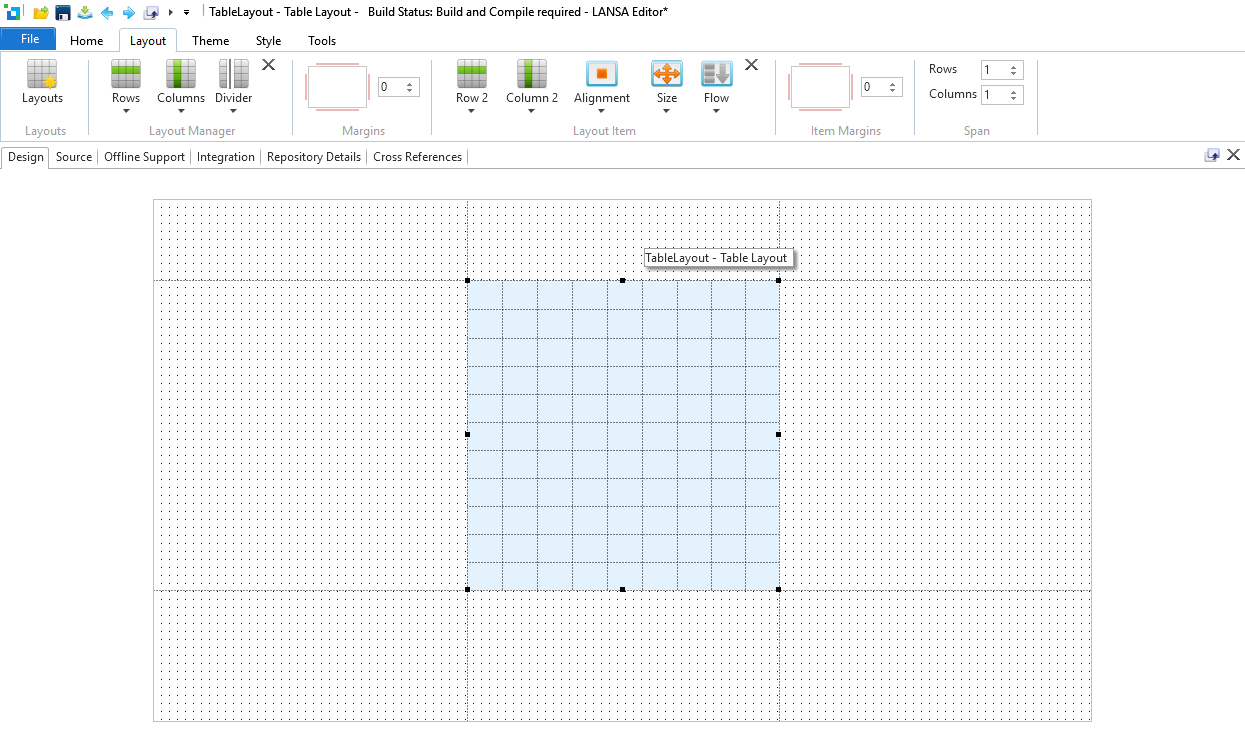Click the Layouts grid icon
This screenshot has height=730, width=1245.
click(42, 74)
